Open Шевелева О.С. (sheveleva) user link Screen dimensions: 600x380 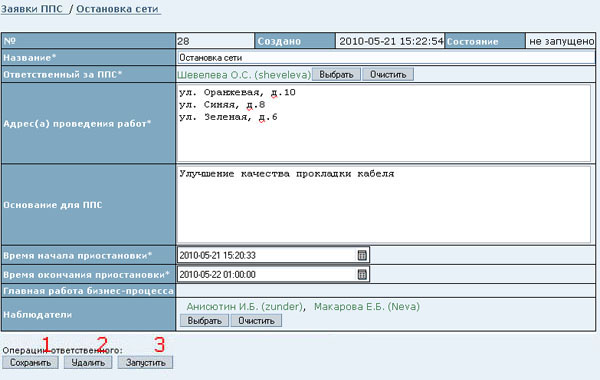click(244, 75)
